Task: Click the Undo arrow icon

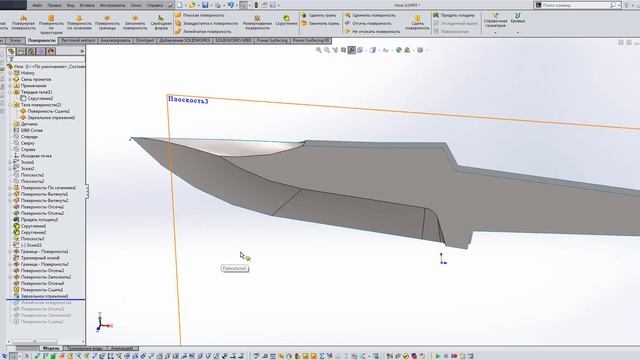Action: tap(231, 5)
